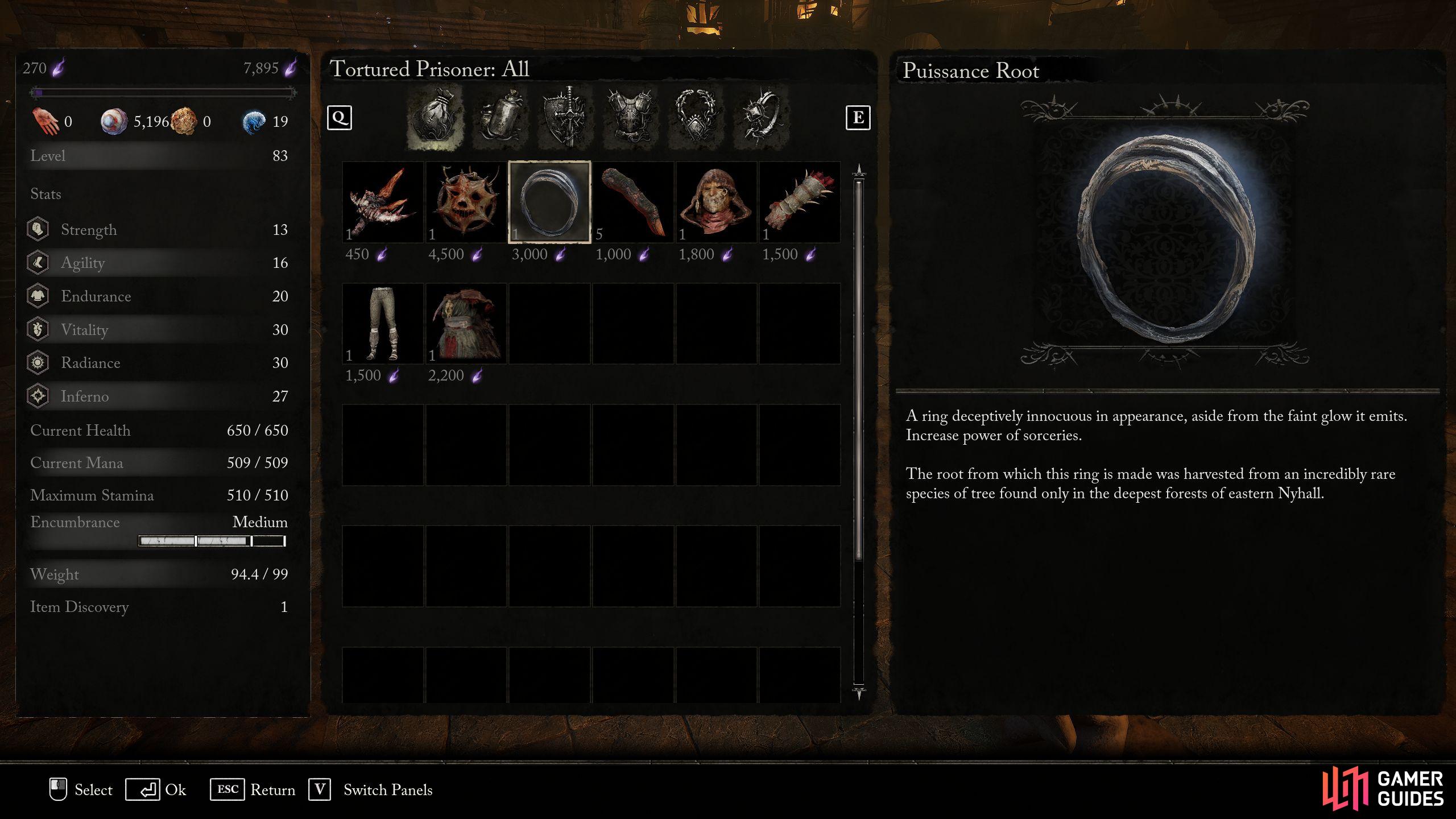
Task: Open the weapons and shield category tab
Action: (x=565, y=118)
